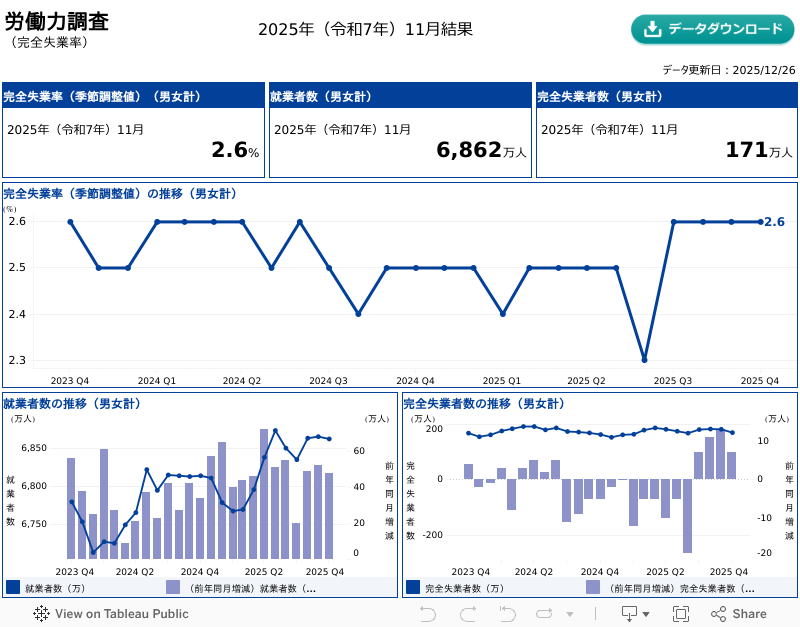This screenshot has height=627, width=800.
Task: Select dark blue 就業者数（万） legend swatch
Action: tap(13, 588)
